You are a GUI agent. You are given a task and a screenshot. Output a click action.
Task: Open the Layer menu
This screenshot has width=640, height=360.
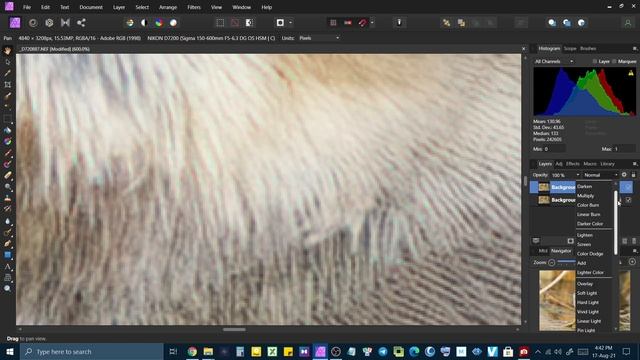119,7
